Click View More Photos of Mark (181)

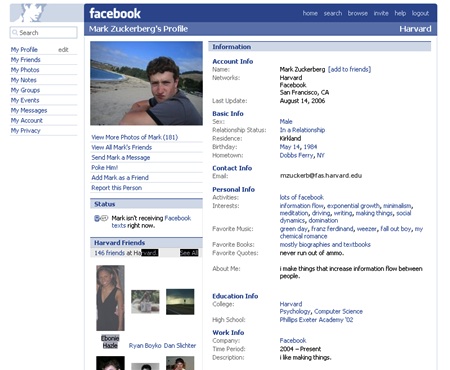point(135,137)
